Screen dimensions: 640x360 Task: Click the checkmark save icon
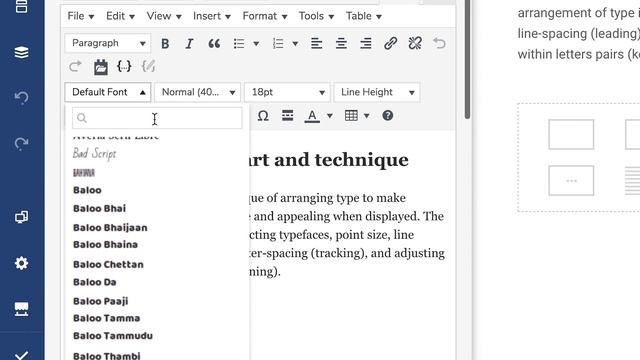(x=21, y=355)
